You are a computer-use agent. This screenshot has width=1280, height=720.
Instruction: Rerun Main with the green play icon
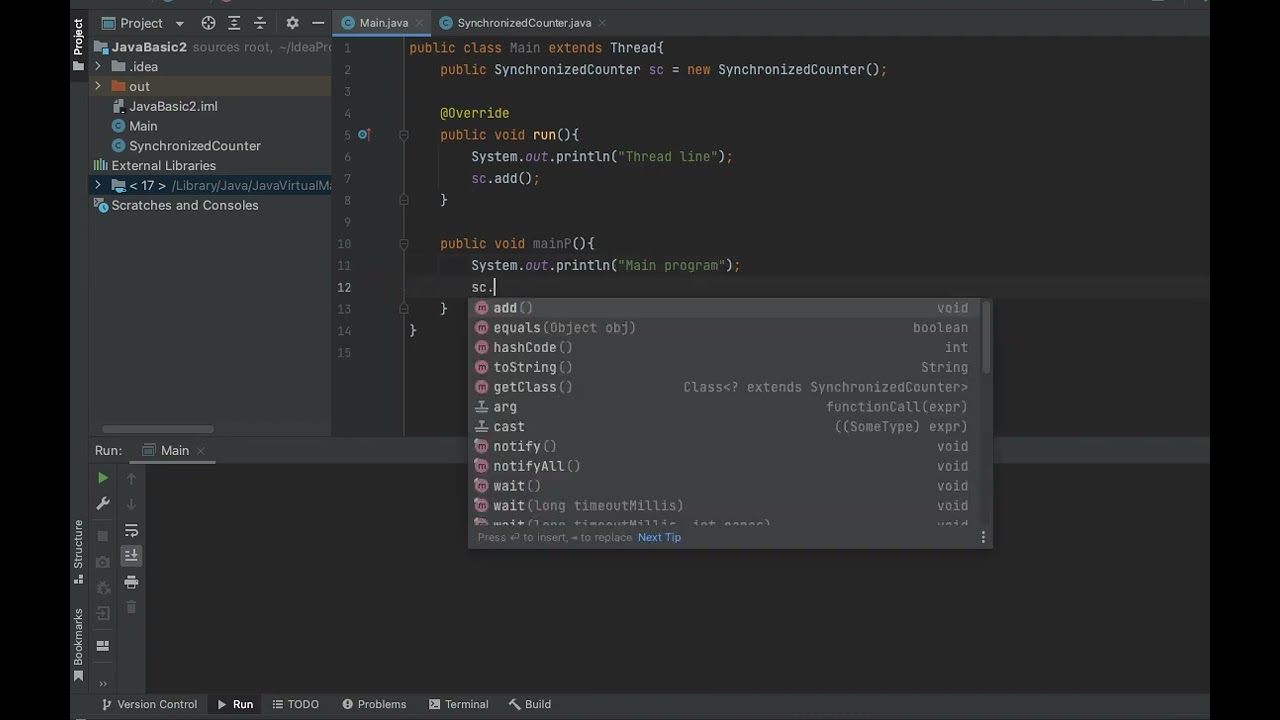tap(102, 479)
